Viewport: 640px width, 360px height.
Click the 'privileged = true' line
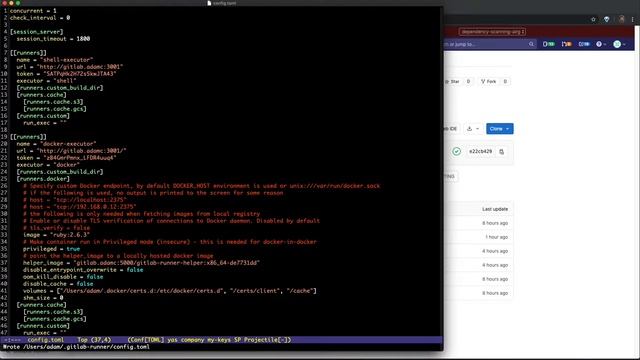51,249
